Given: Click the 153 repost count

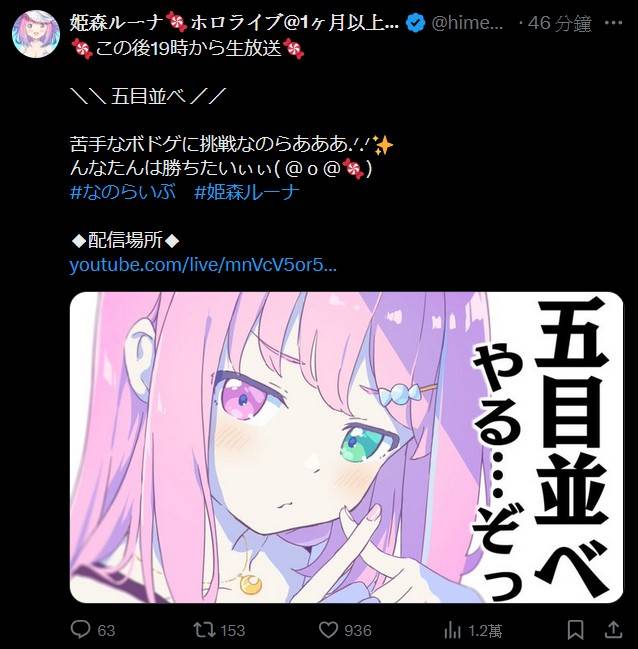Looking at the screenshot, I should (233, 630).
